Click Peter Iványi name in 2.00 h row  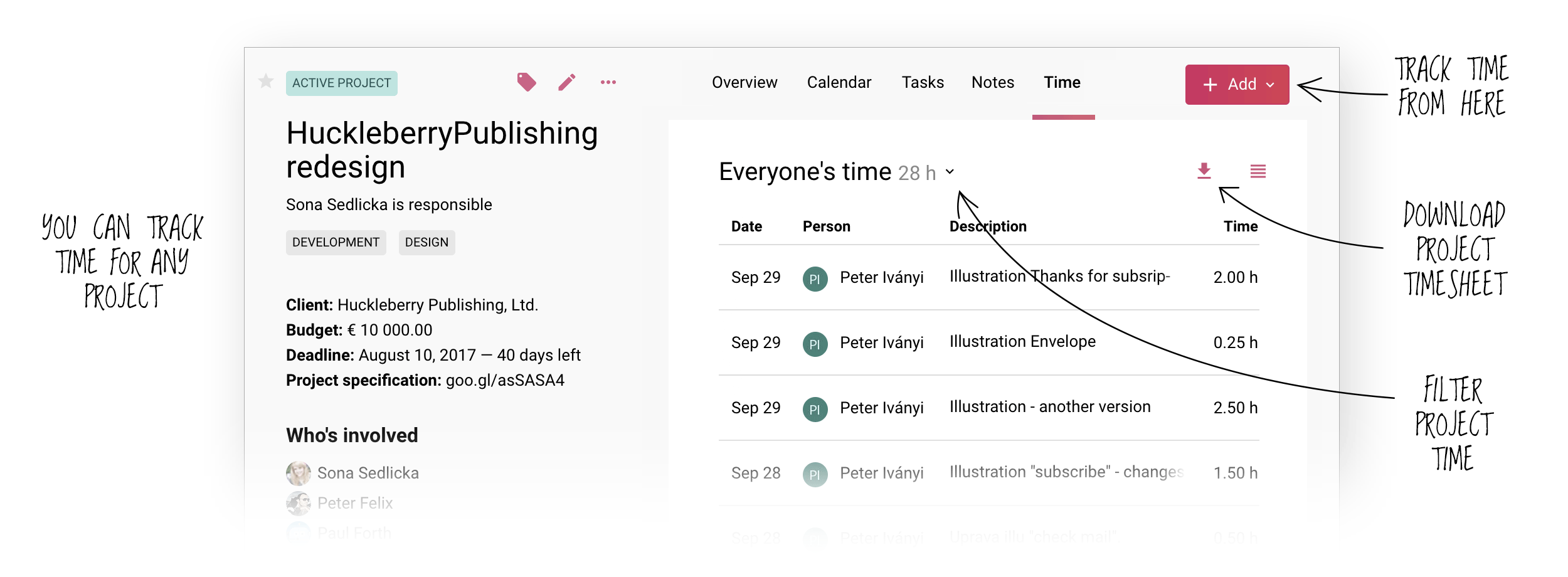point(882,278)
